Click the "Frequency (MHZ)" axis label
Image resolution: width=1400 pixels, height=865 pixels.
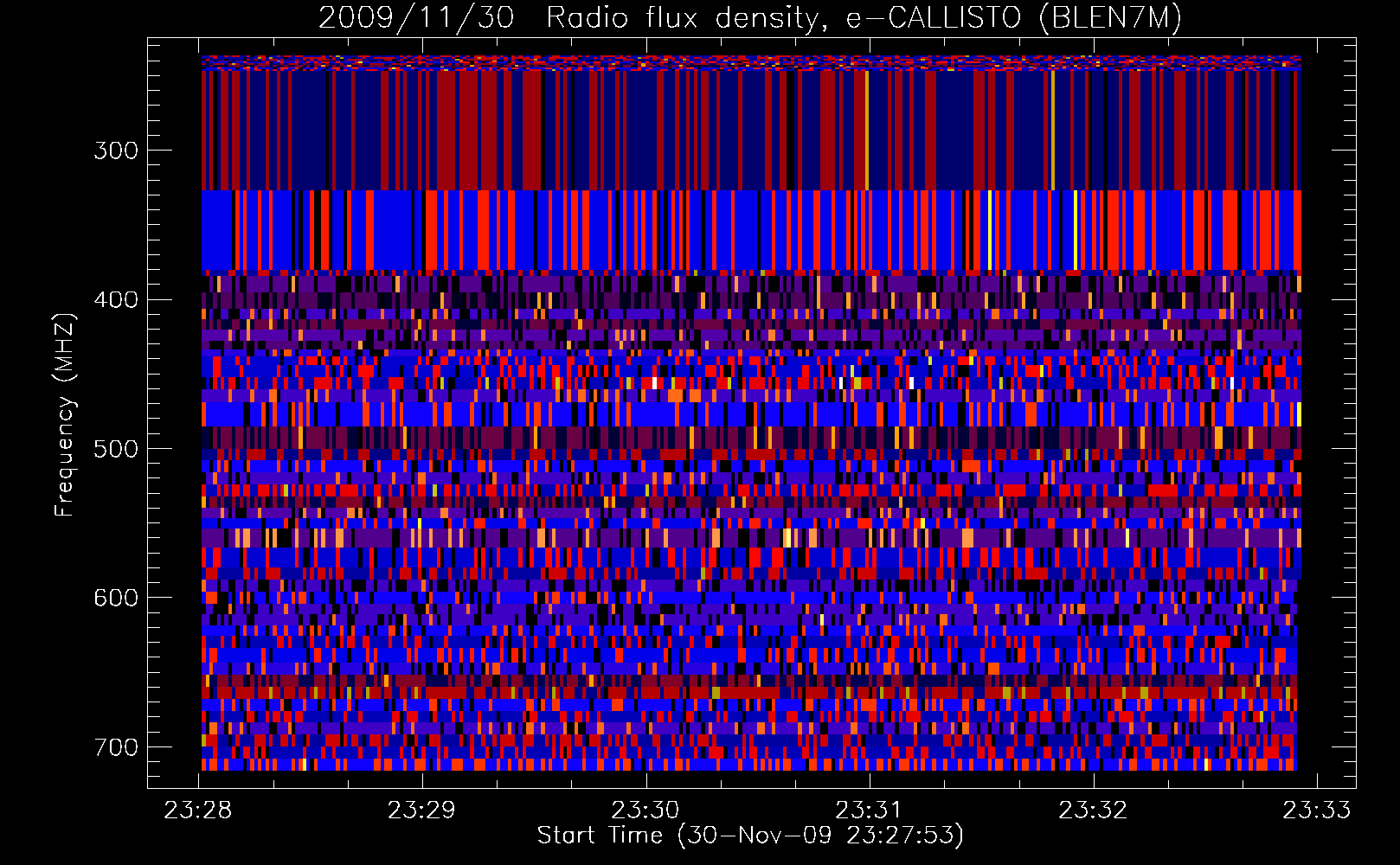[66, 414]
